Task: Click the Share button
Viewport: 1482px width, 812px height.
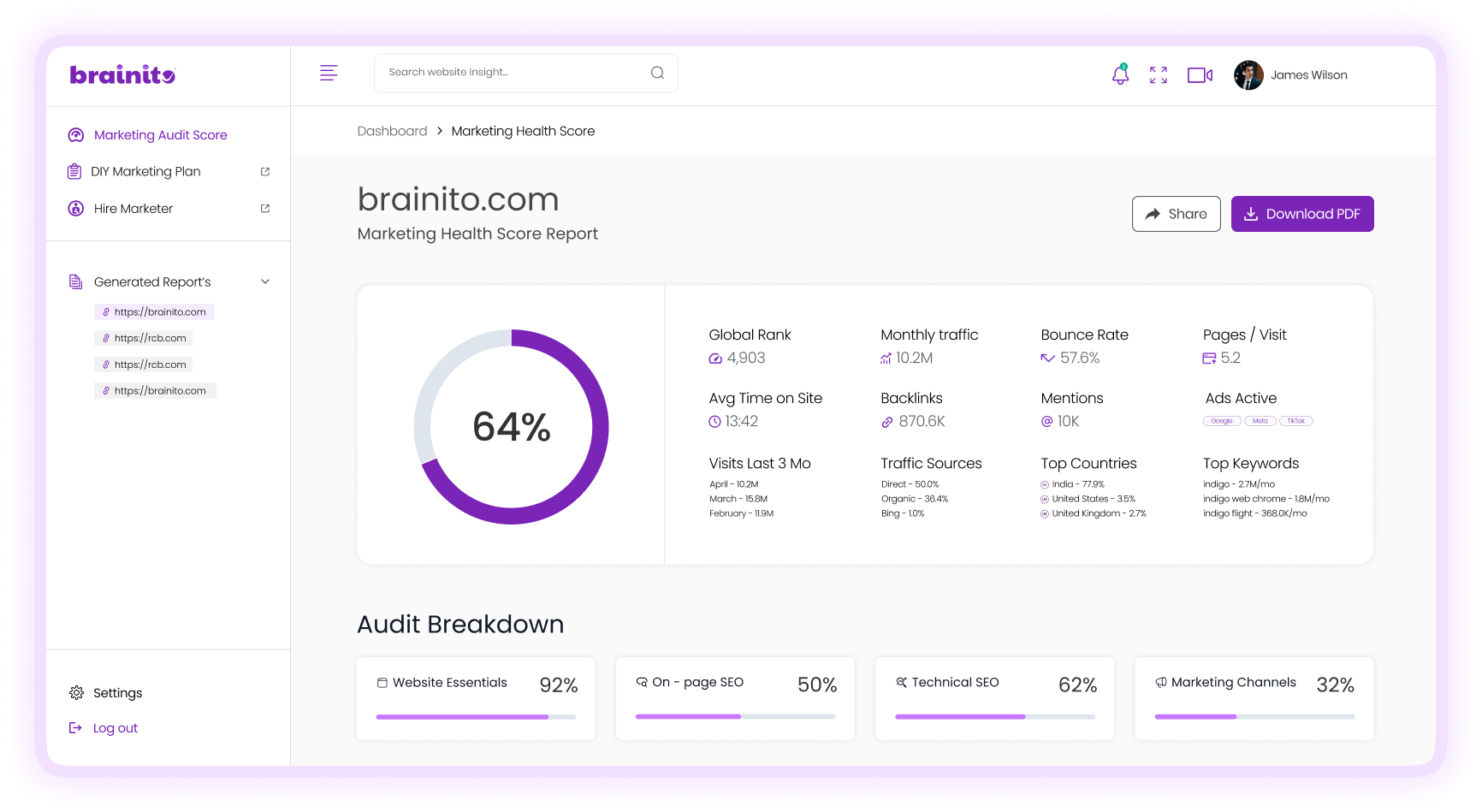Action: click(x=1177, y=214)
